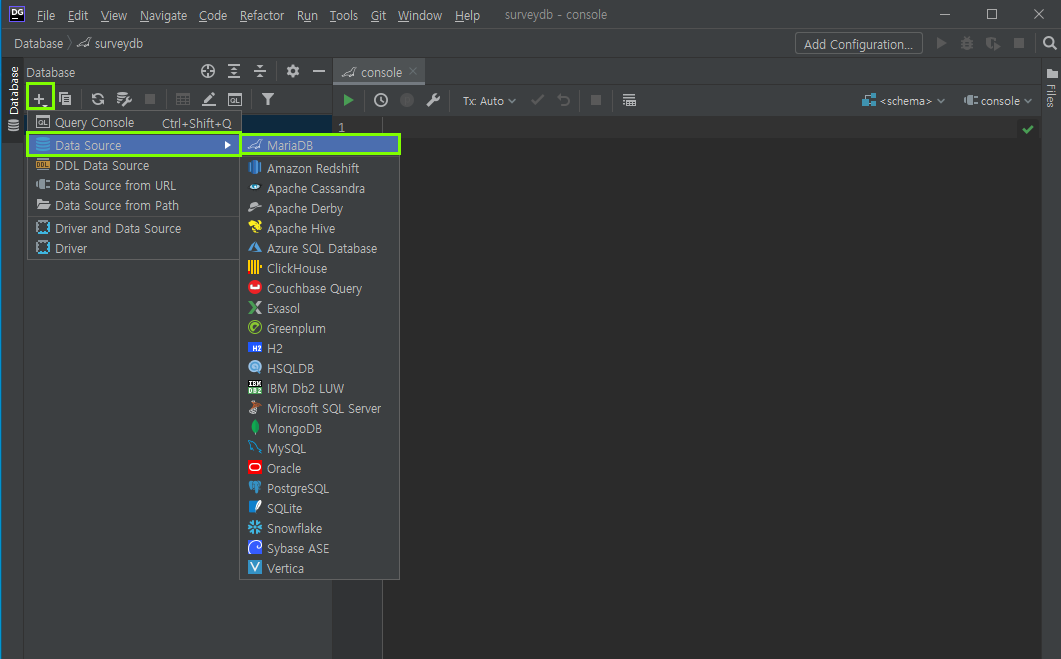
Task: Click the Commit checkmark icon
Action: (x=537, y=100)
